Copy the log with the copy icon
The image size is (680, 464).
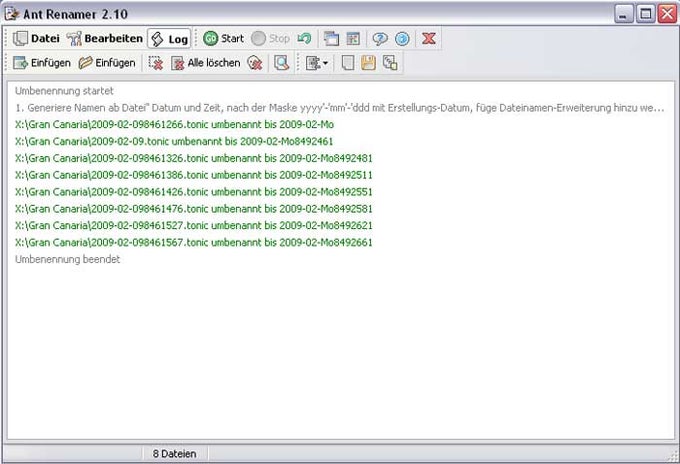(x=390, y=63)
